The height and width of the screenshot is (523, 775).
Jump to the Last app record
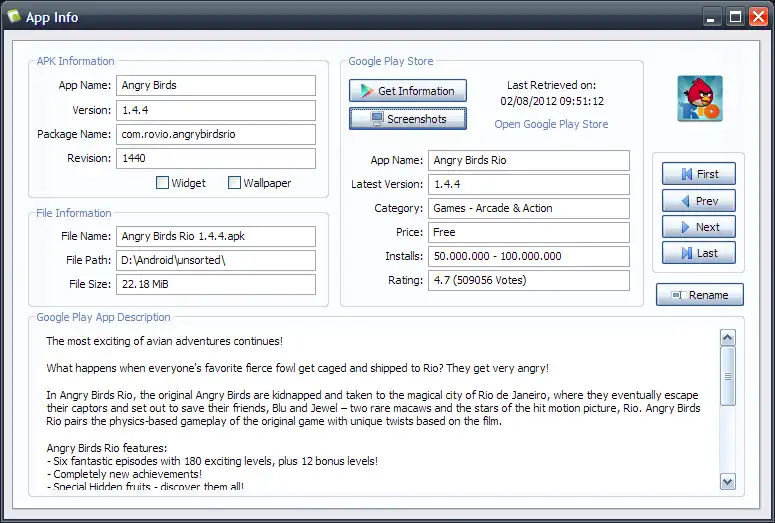coord(698,253)
